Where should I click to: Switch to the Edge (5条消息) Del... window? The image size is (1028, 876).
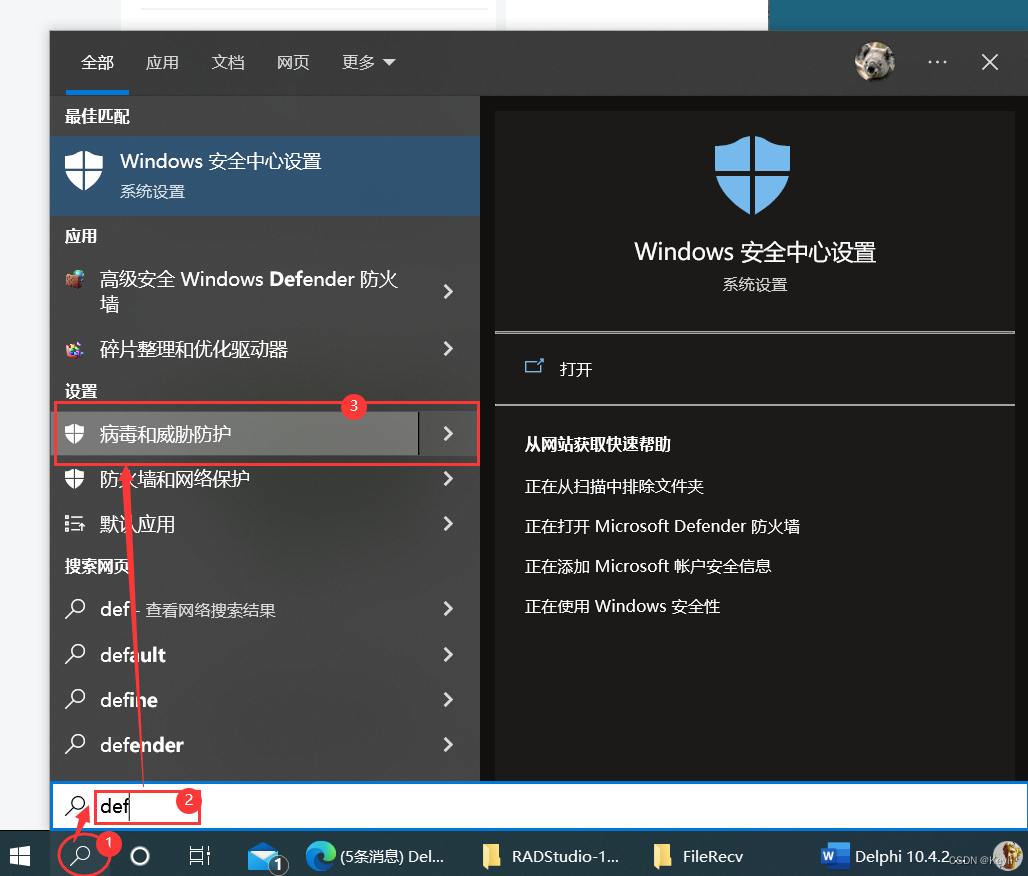(x=376, y=856)
